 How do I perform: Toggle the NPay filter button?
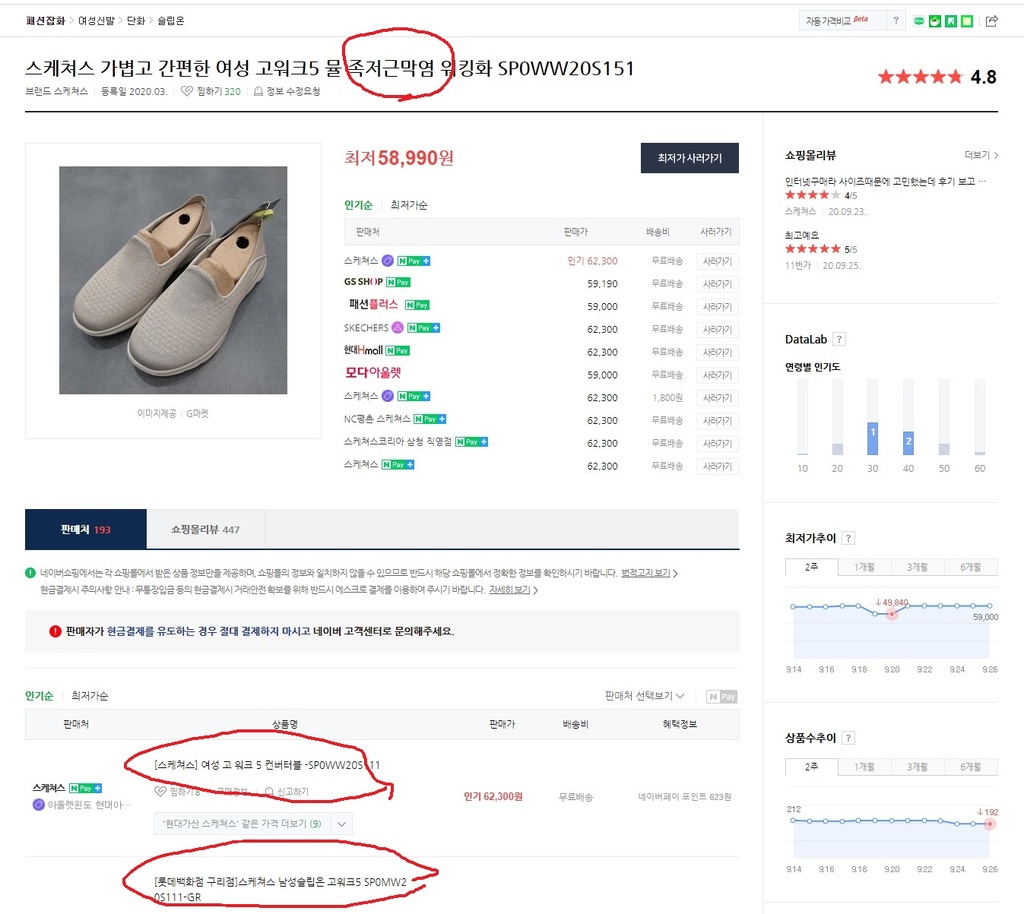click(x=722, y=697)
